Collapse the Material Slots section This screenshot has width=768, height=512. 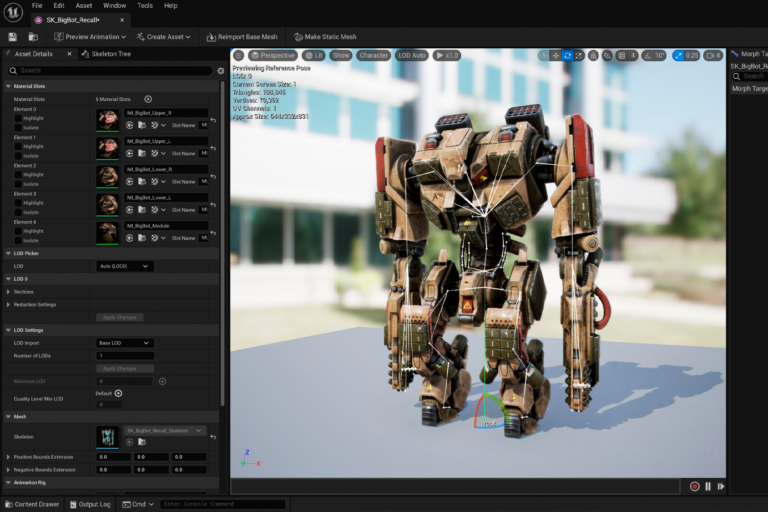[8, 86]
